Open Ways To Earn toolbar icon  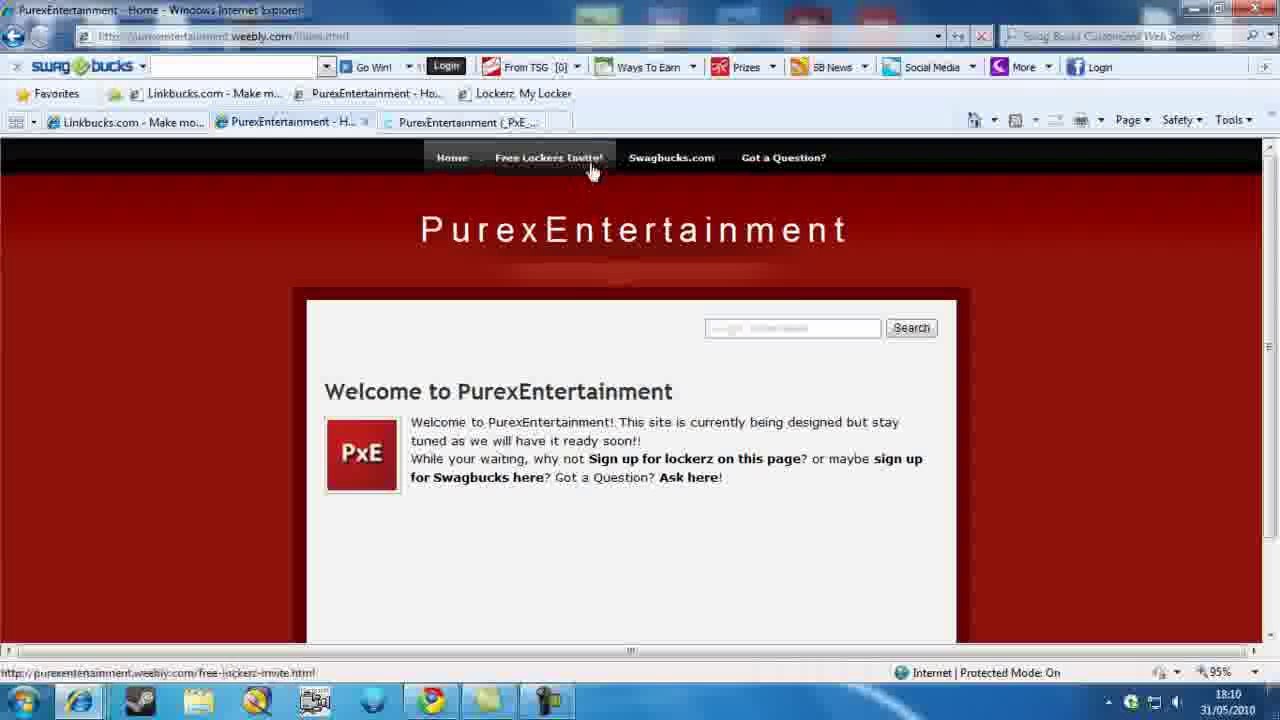[x=603, y=67]
